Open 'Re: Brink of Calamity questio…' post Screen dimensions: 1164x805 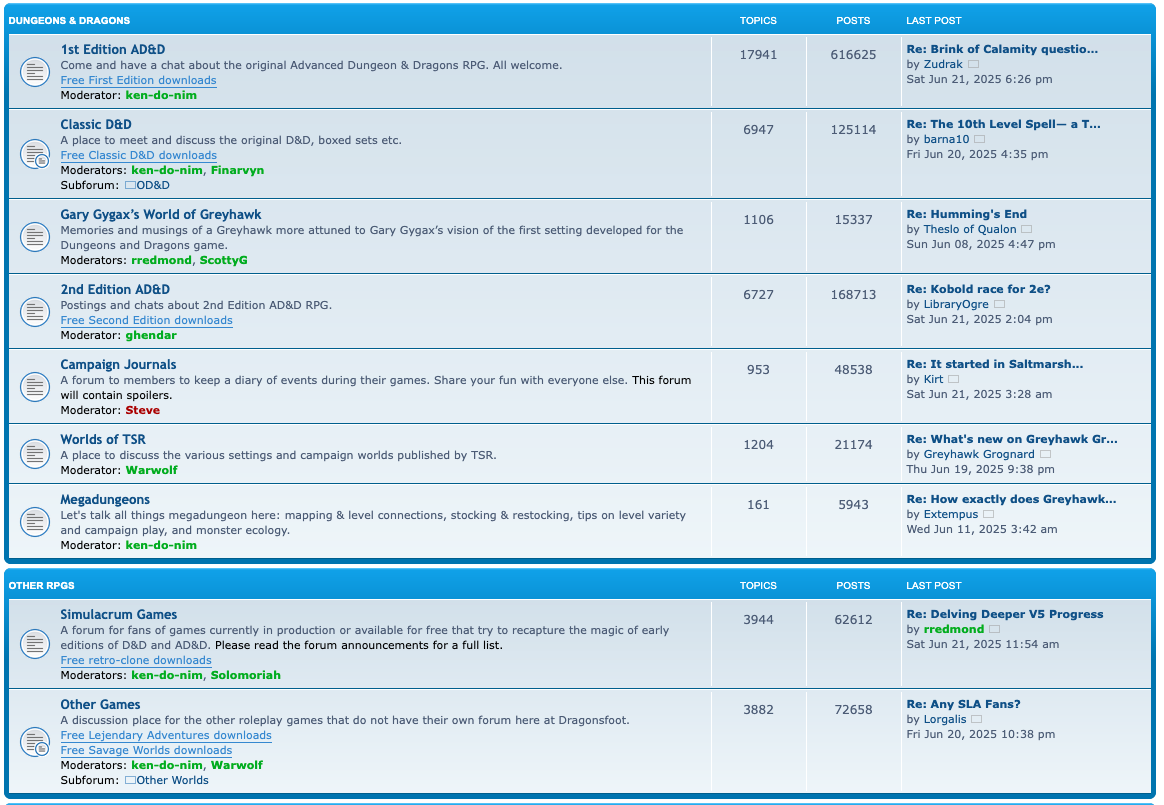point(1002,49)
